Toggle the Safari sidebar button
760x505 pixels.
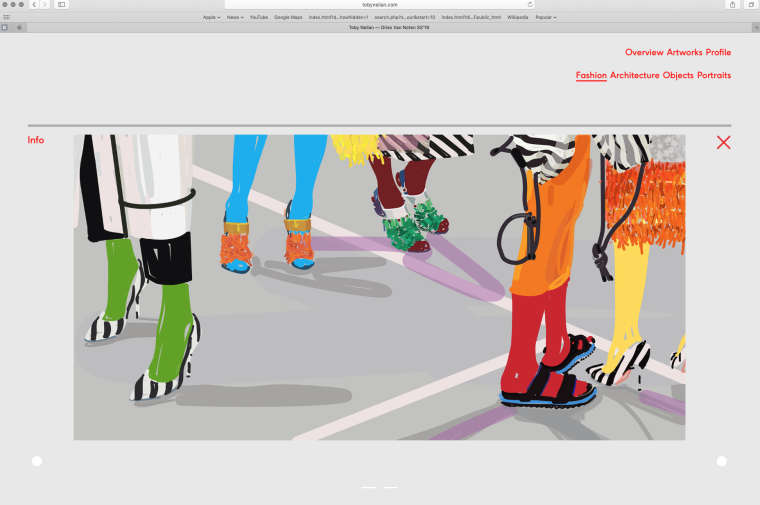coord(61,5)
